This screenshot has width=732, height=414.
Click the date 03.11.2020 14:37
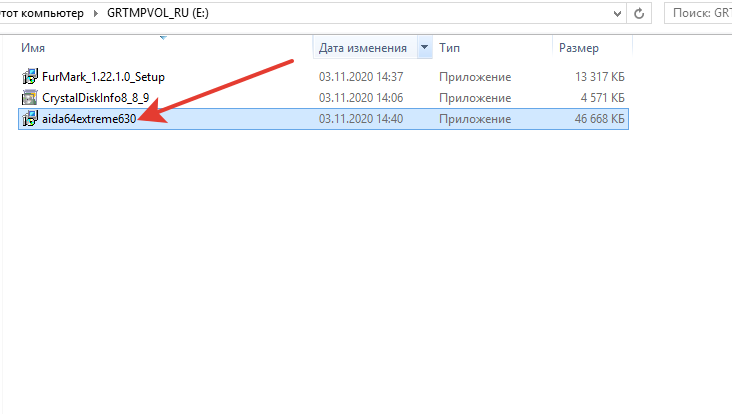coord(361,77)
